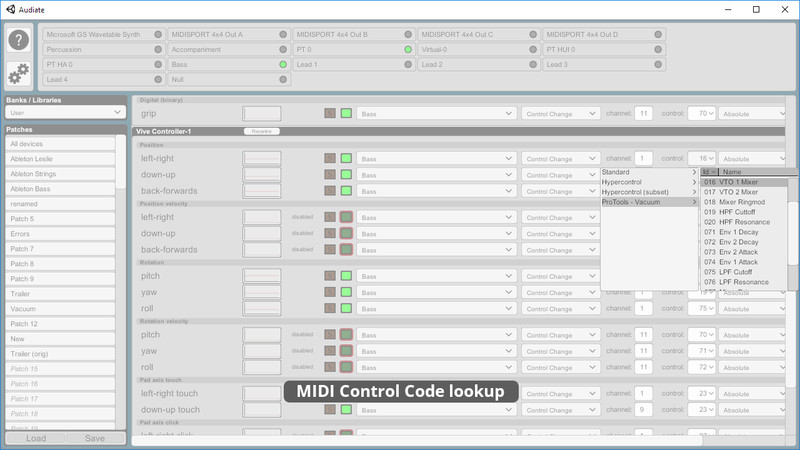Image resolution: width=800 pixels, height=450 pixels.
Task: Open the grip row Bass device dropdown
Action: pos(436,113)
